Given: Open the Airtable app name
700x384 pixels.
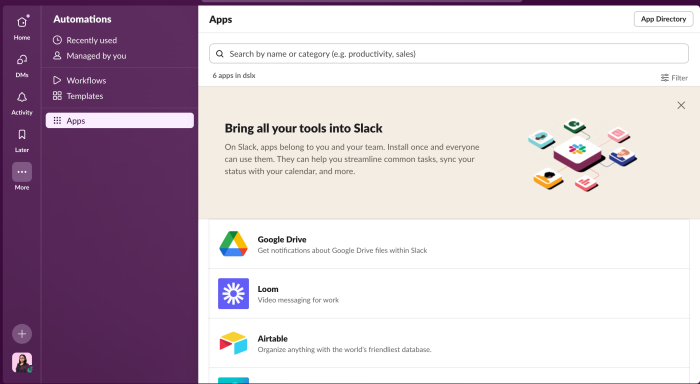Looking at the screenshot, I should (272, 338).
